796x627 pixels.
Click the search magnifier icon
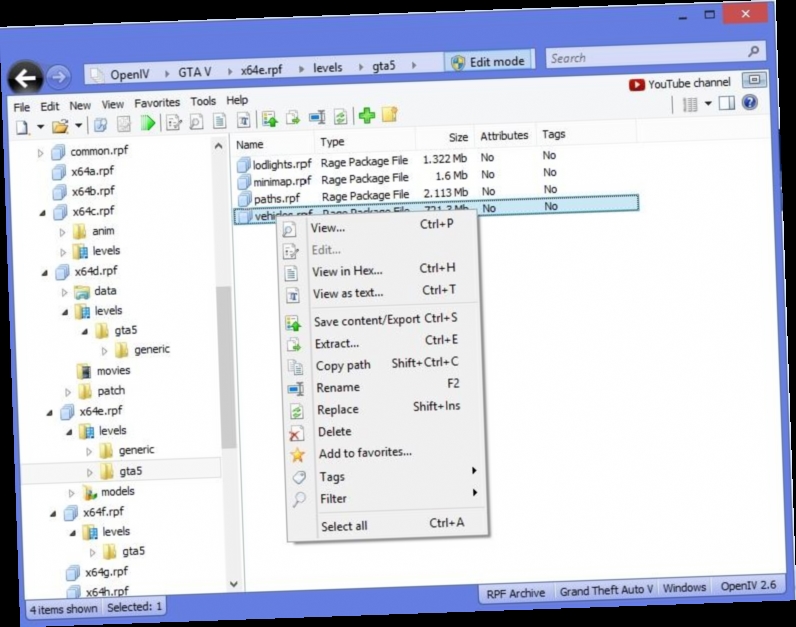pyautogui.click(x=754, y=51)
